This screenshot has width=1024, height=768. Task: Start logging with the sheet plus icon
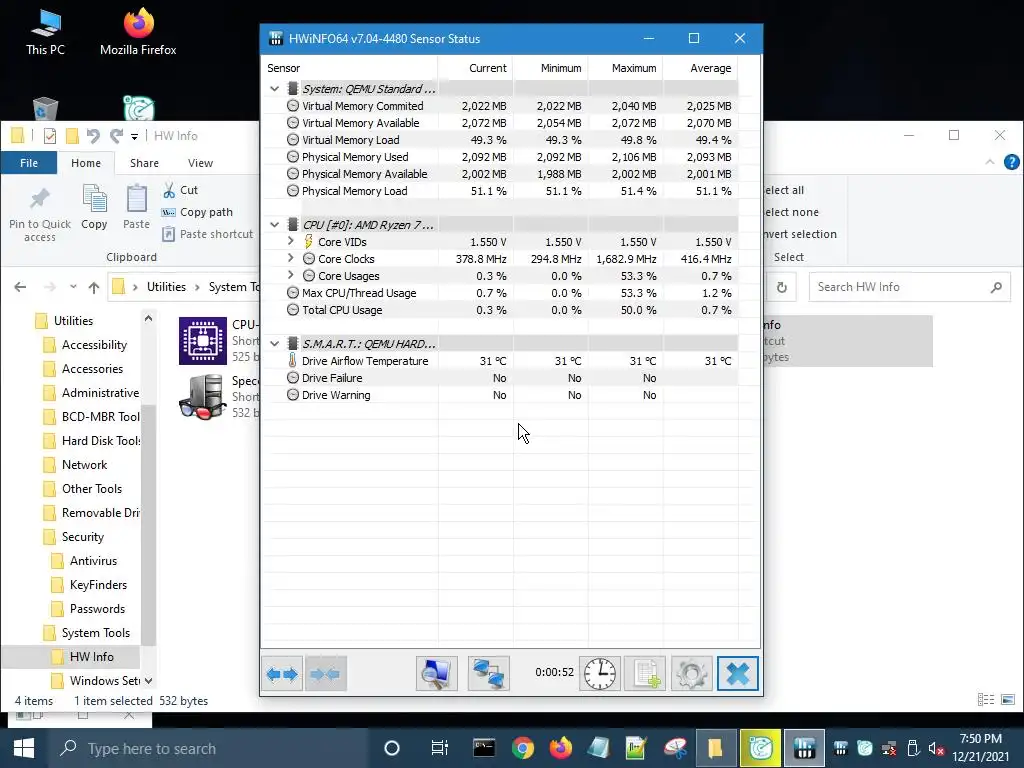[645, 674]
